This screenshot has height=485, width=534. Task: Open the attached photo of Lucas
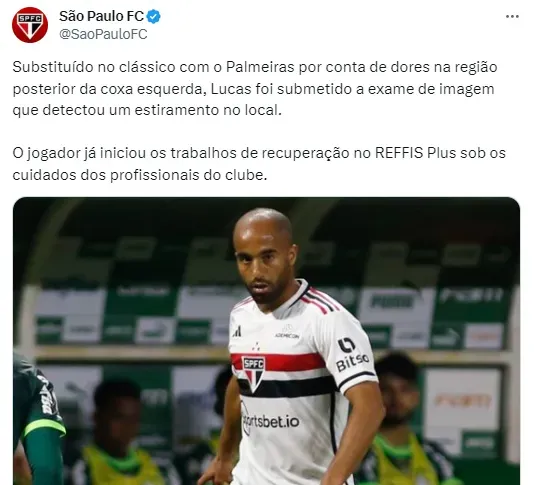click(266, 341)
